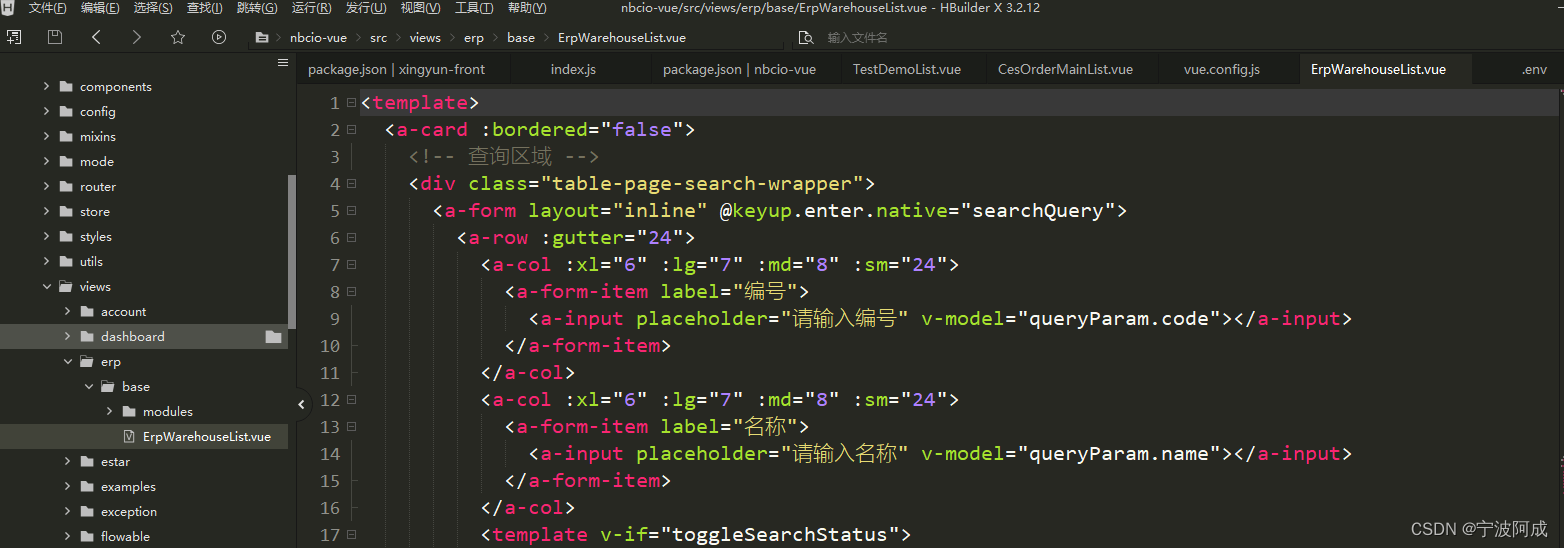Switch to CesOrderMainList.vue tab

(1065, 69)
